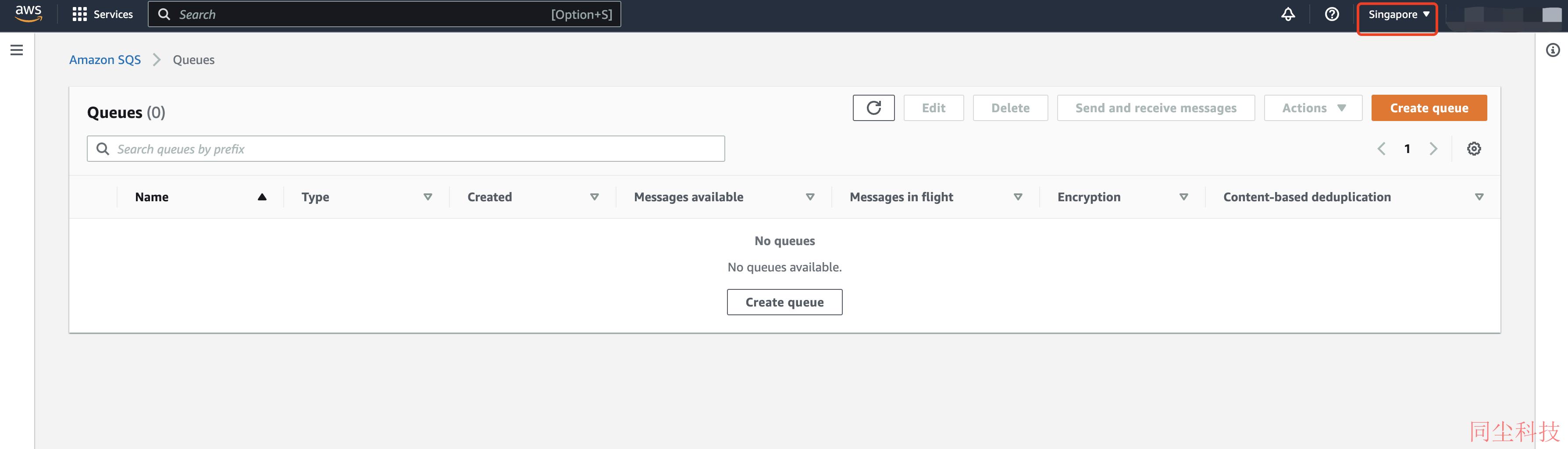Click the orange Create queue button

(x=1429, y=108)
